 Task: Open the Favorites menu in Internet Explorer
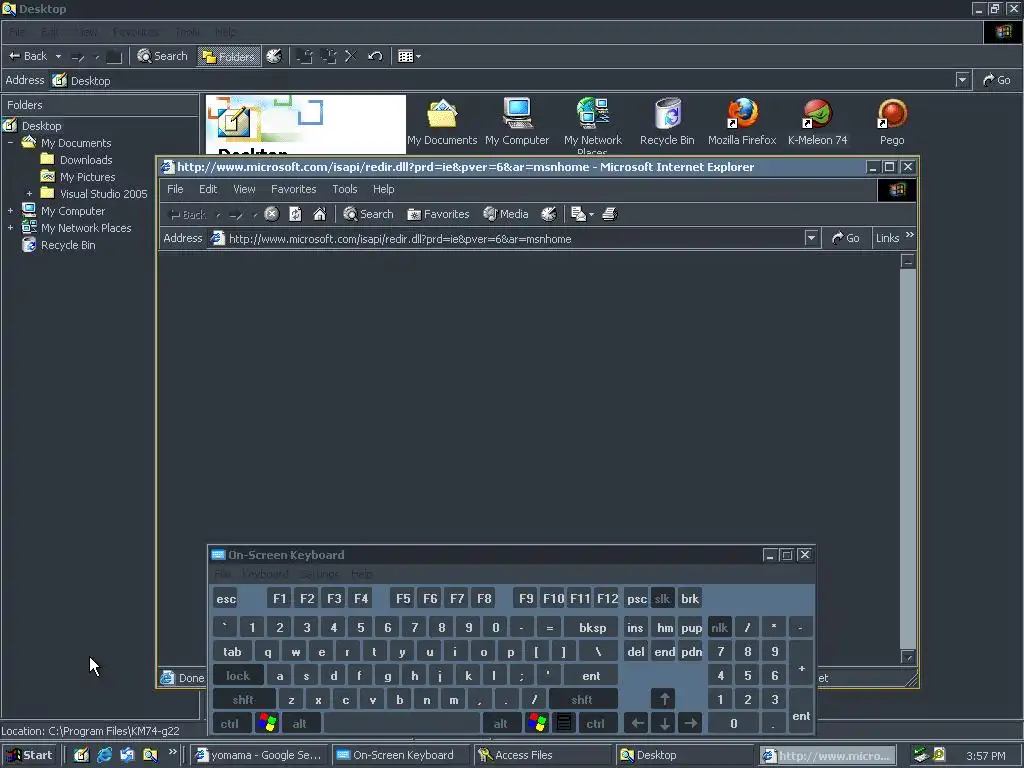[293, 189]
